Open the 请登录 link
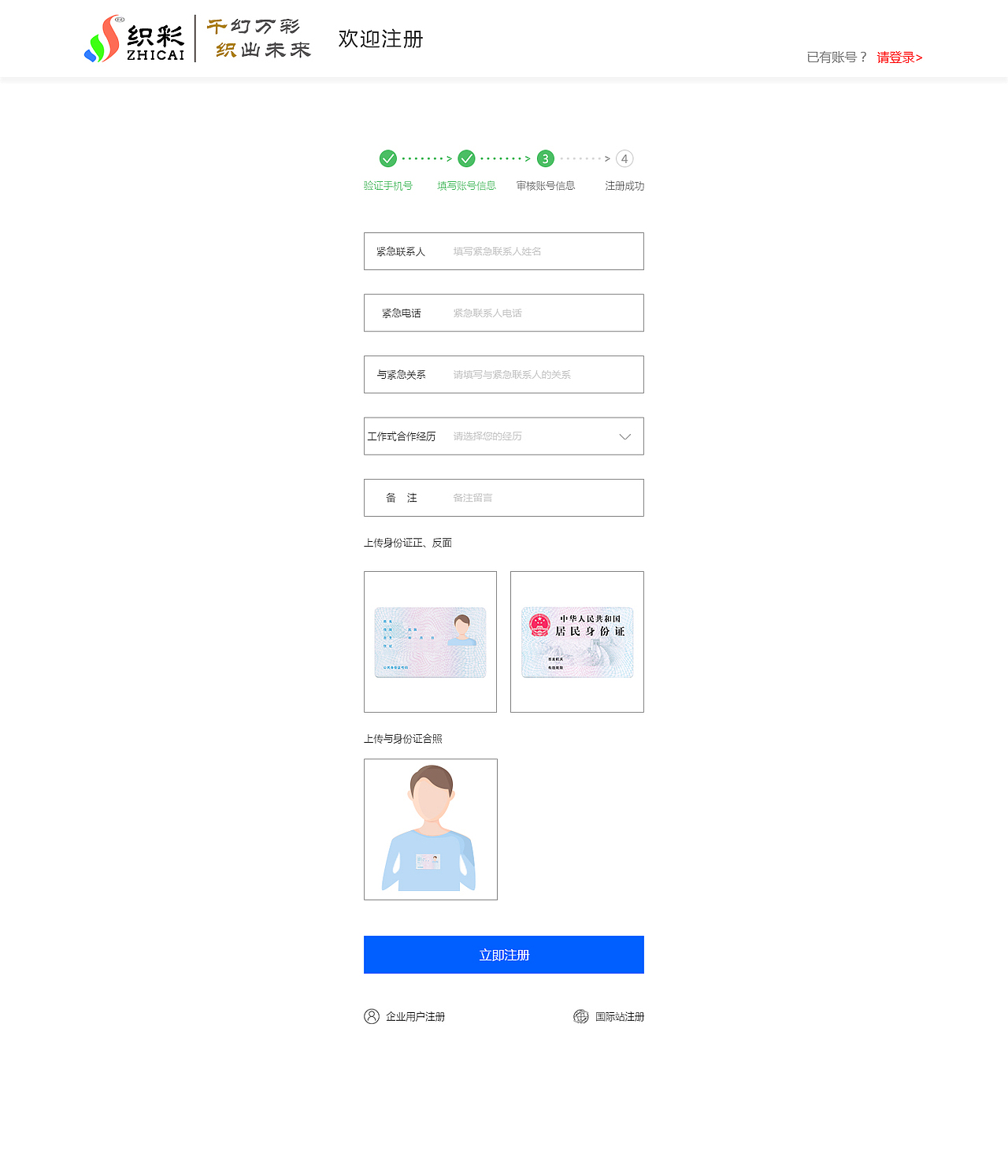 pyautogui.click(x=899, y=58)
